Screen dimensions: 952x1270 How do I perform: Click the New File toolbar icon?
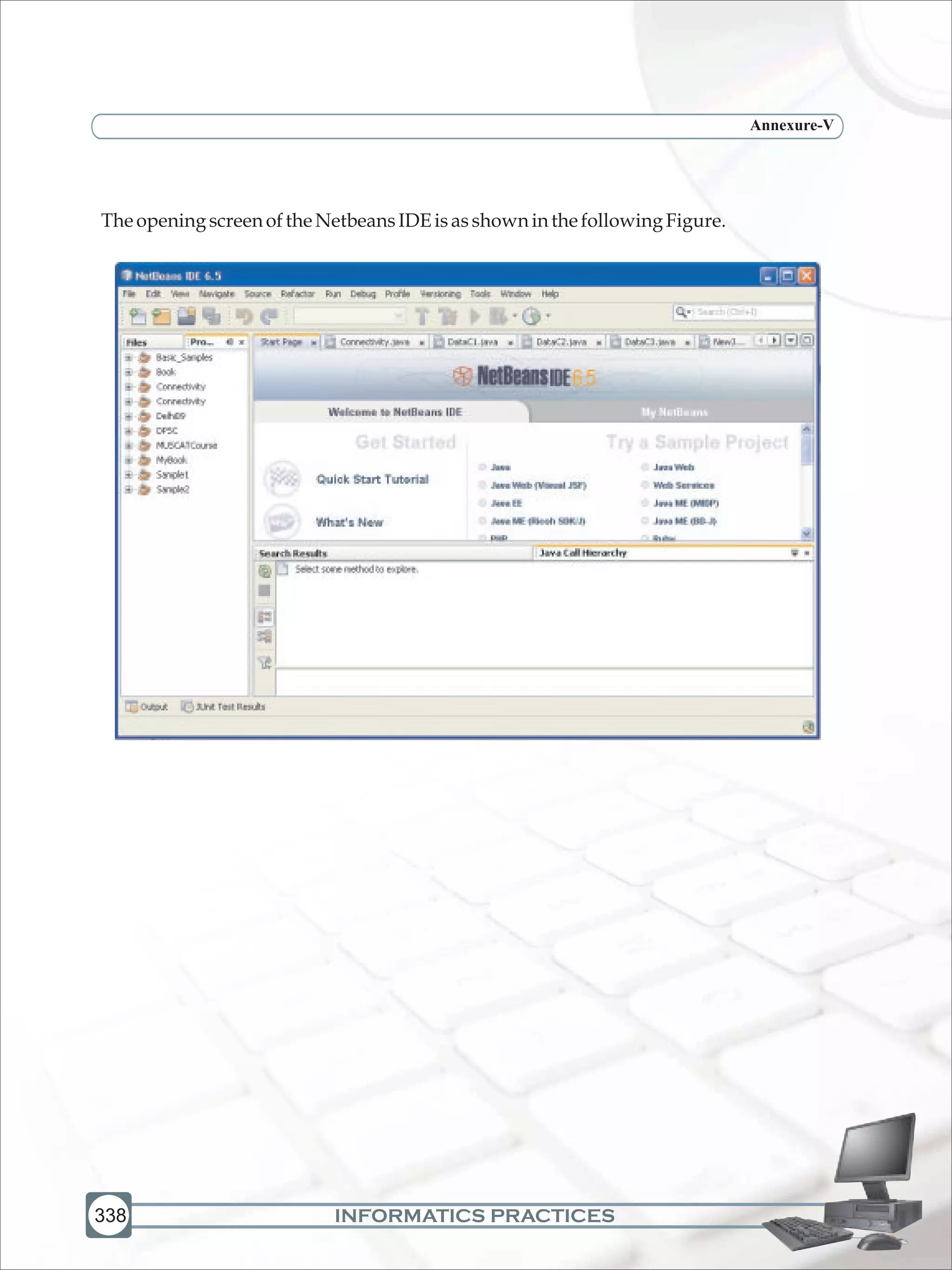(138, 316)
